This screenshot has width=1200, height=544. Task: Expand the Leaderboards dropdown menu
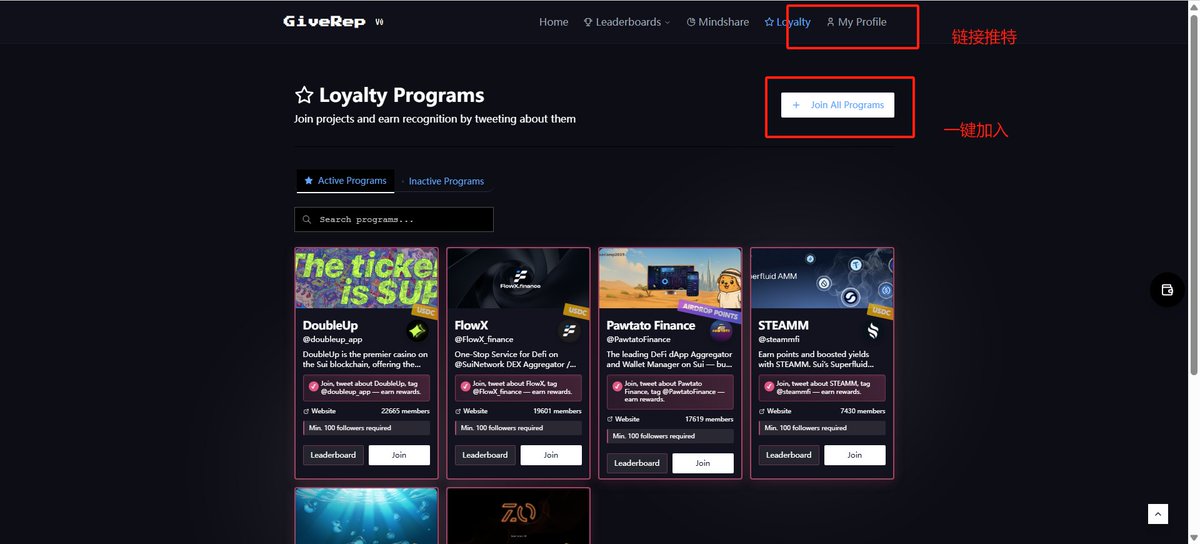coord(627,22)
